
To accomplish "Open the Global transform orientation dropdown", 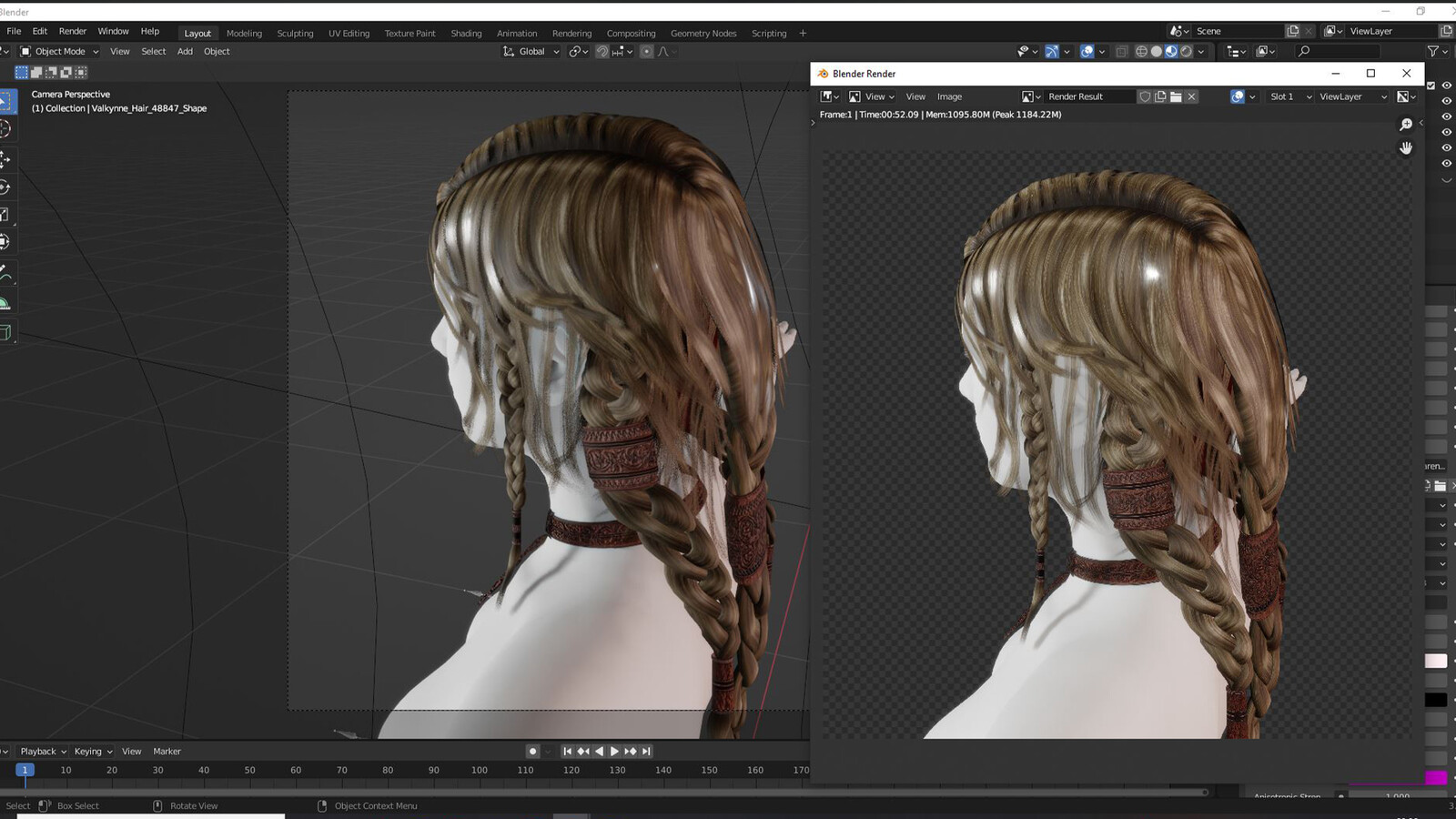I will tap(531, 52).
